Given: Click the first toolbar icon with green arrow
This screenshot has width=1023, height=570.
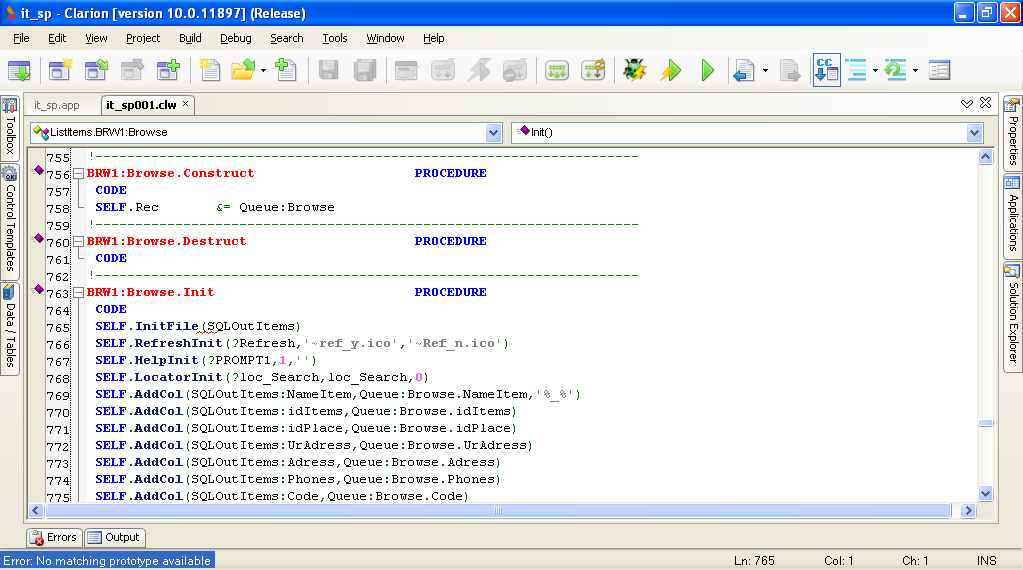Looking at the screenshot, I should 20,70.
